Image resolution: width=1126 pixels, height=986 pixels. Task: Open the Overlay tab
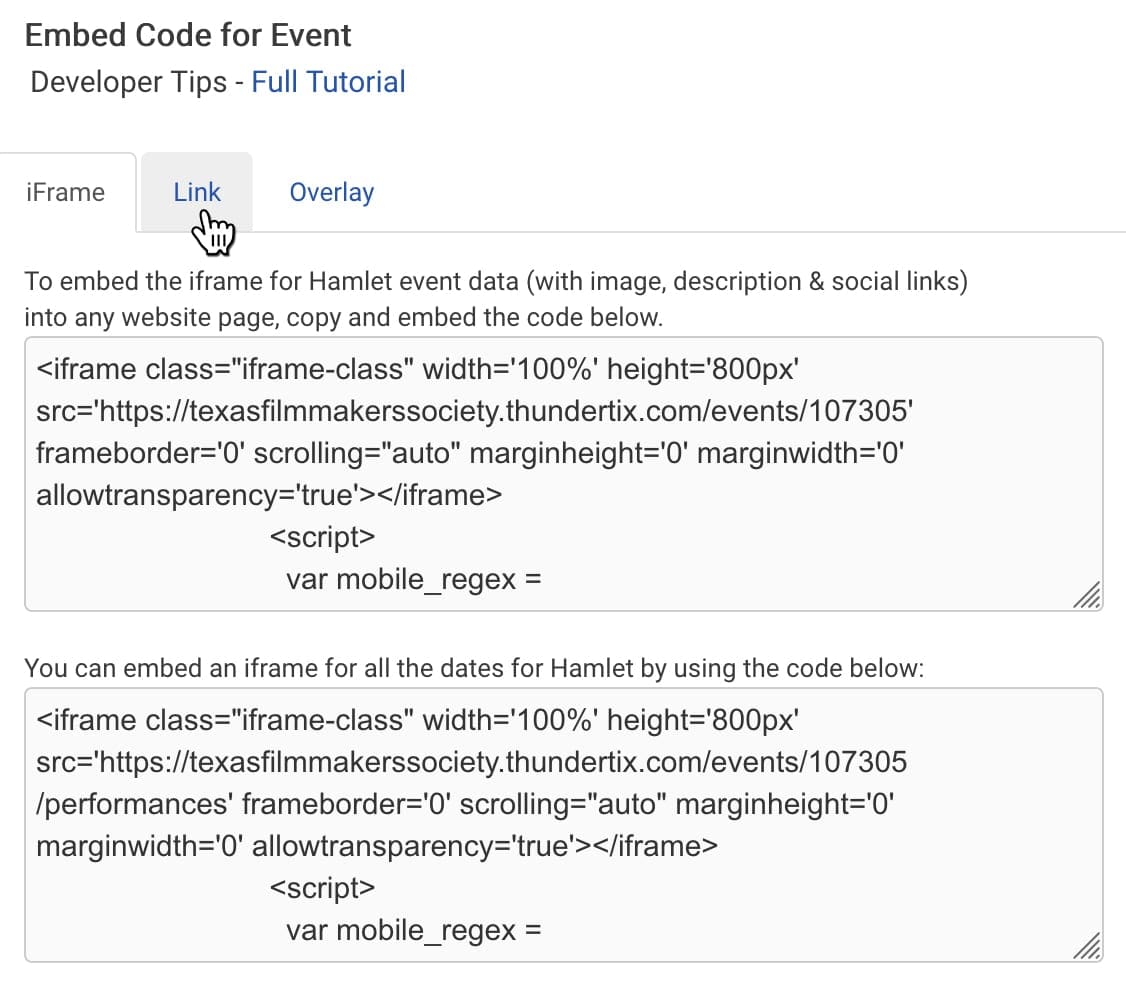(x=331, y=192)
